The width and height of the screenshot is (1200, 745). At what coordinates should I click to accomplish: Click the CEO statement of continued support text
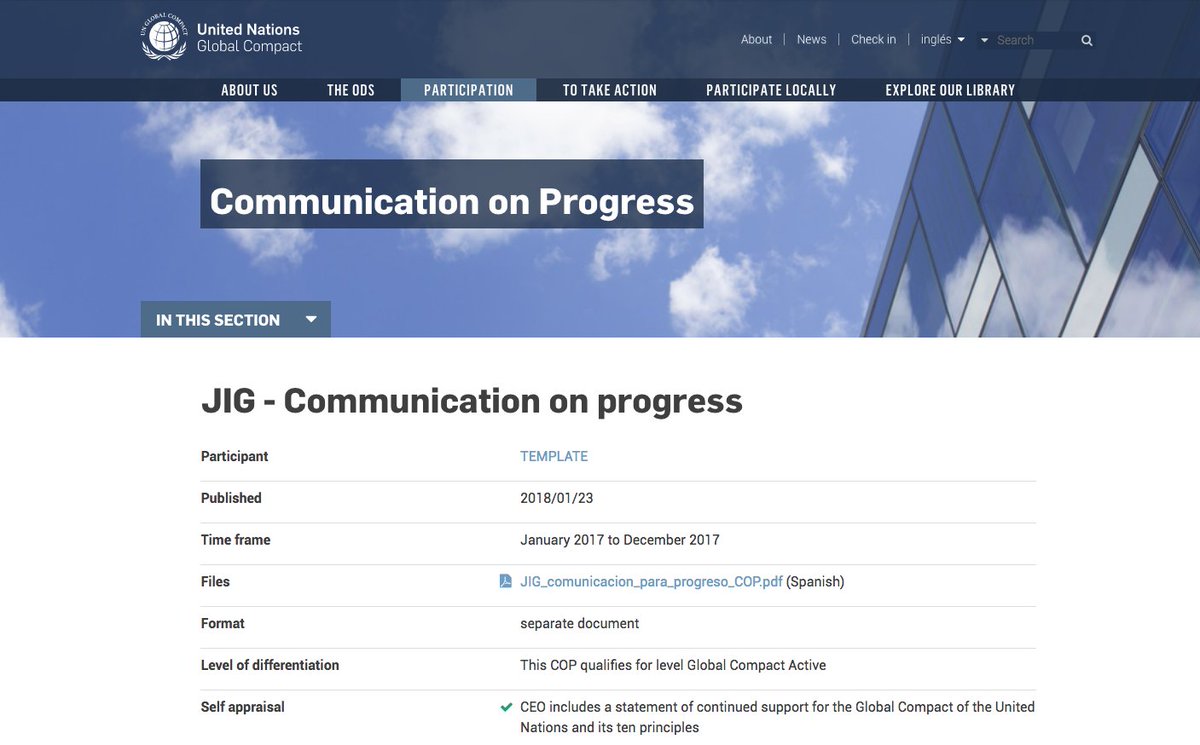(x=777, y=717)
